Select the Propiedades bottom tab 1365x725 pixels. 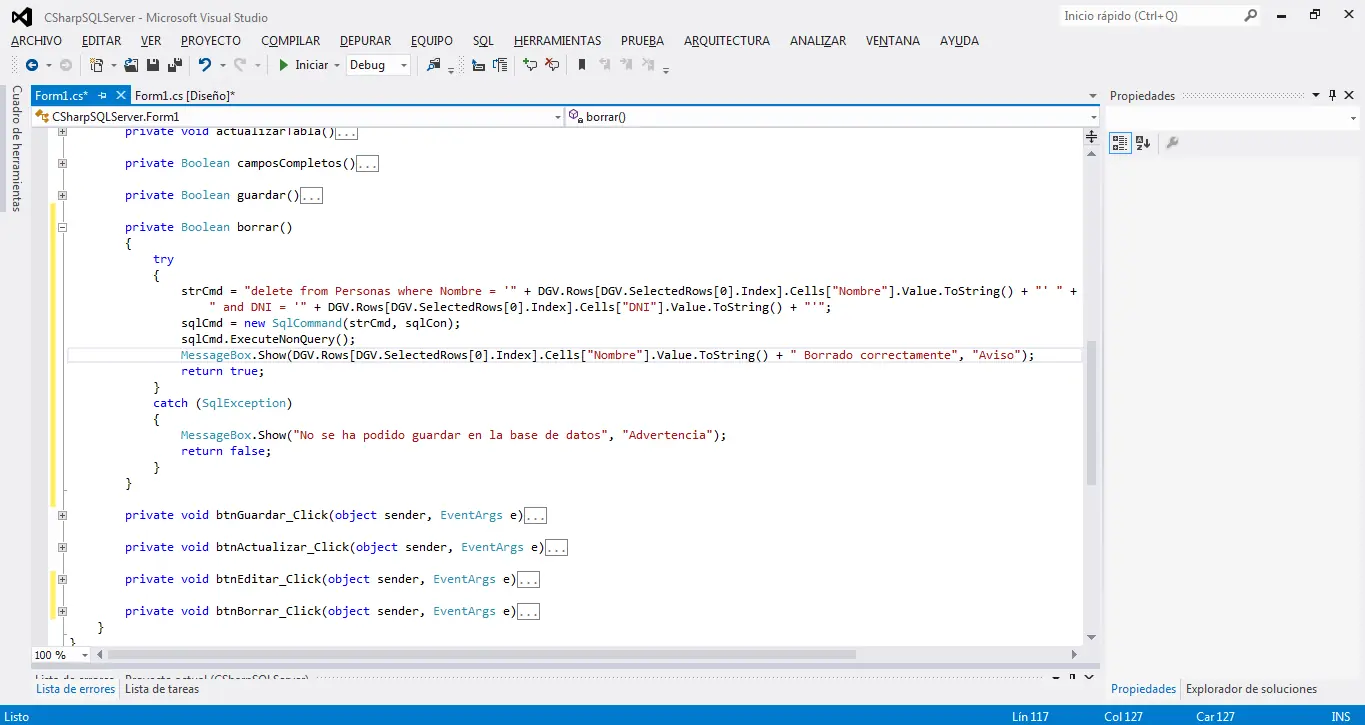pyautogui.click(x=1143, y=689)
